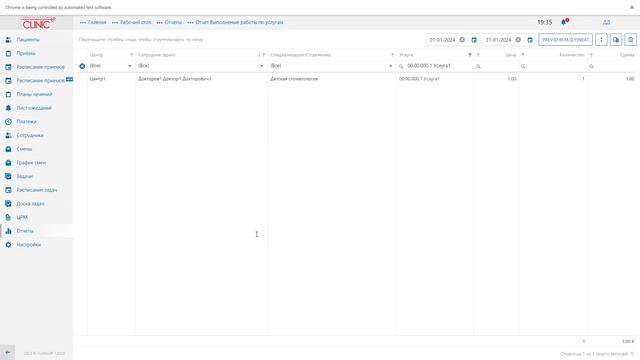
Task: Open calendar picker for 01-01-2024 date
Action: click(x=474, y=40)
